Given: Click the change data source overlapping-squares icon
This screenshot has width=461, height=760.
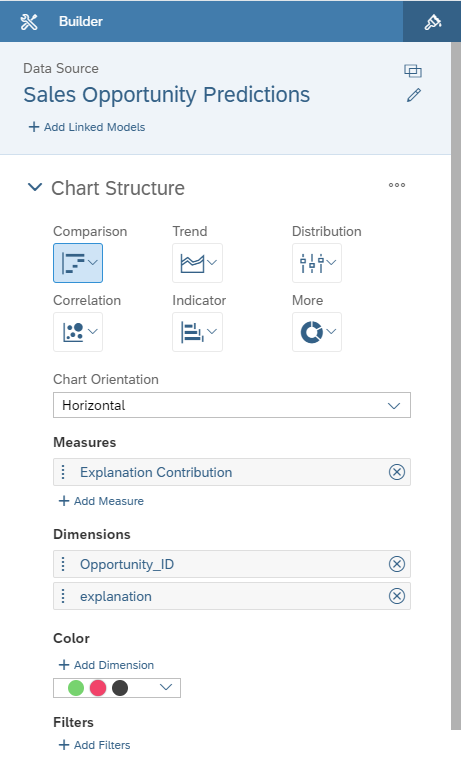Looking at the screenshot, I should (413, 71).
